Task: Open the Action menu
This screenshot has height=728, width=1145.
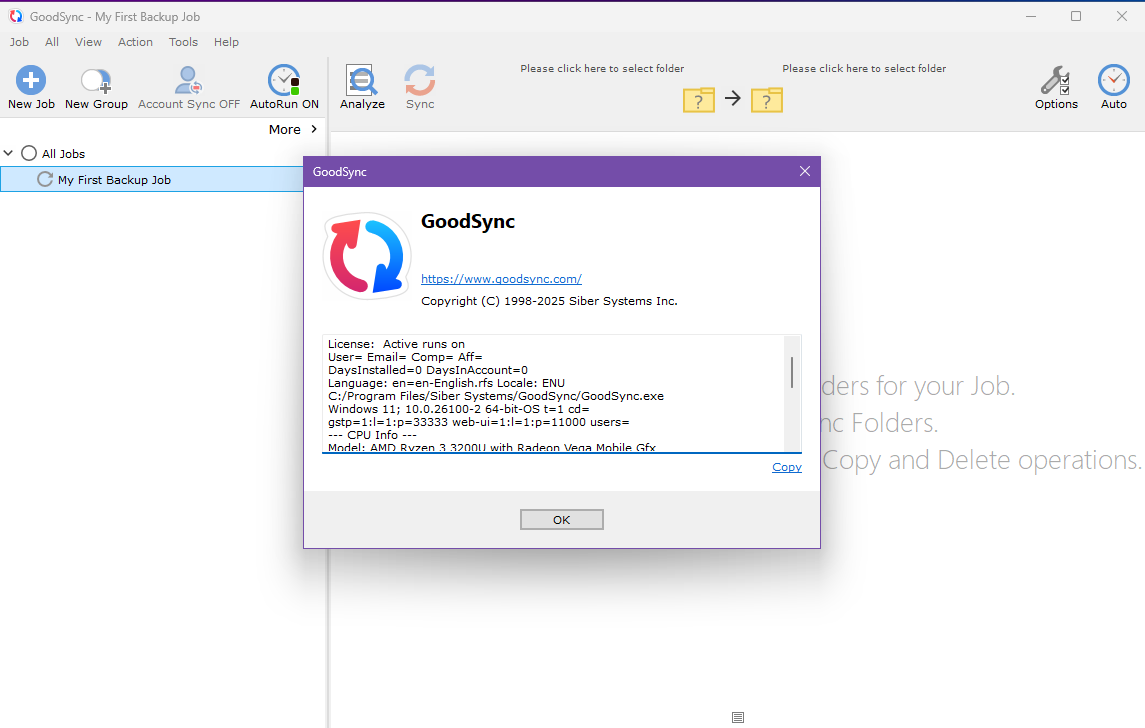Action: click(x=135, y=42)
